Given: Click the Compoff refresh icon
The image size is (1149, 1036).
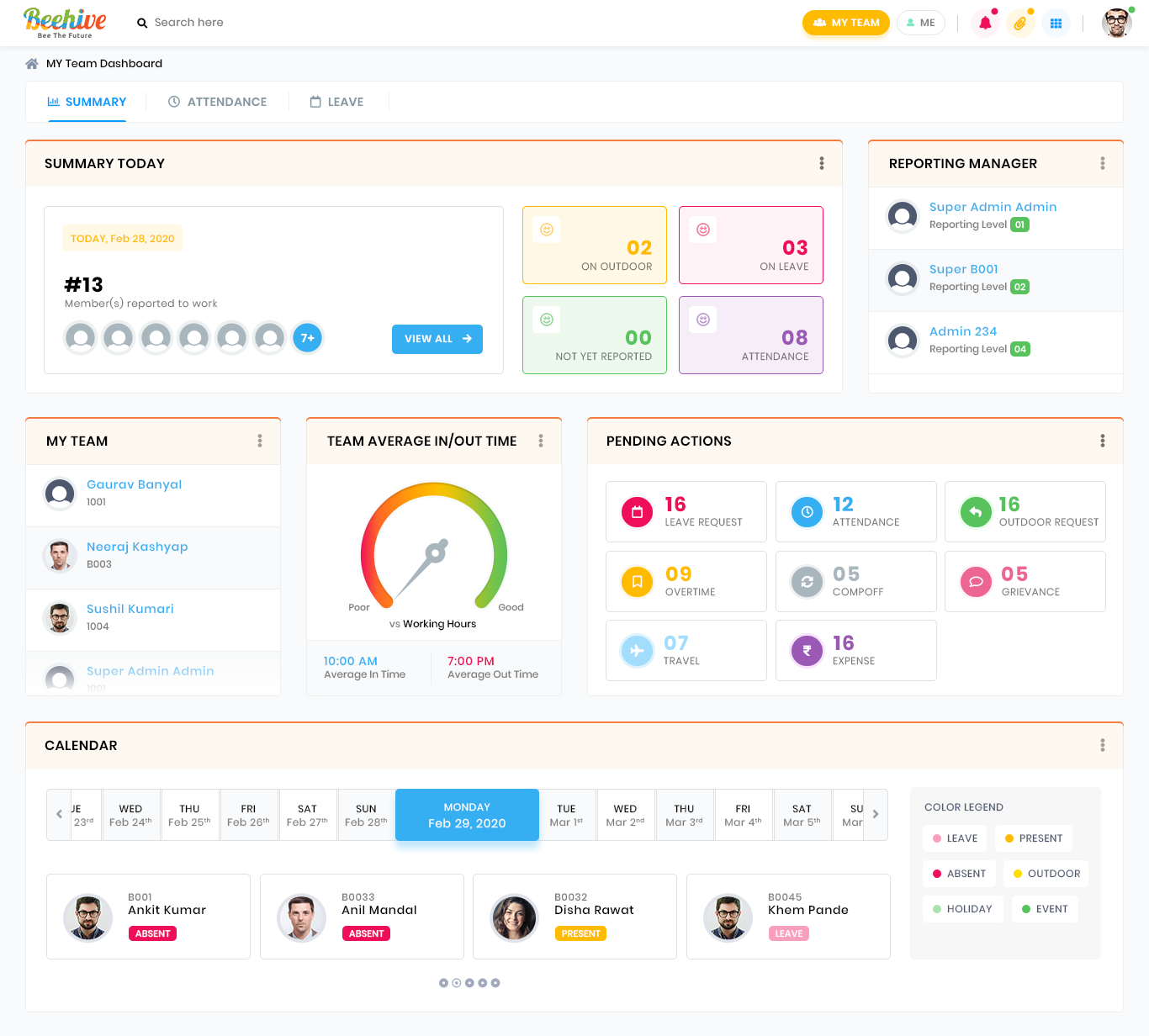Looking at the screenshot, I should [x=807, y=581].
